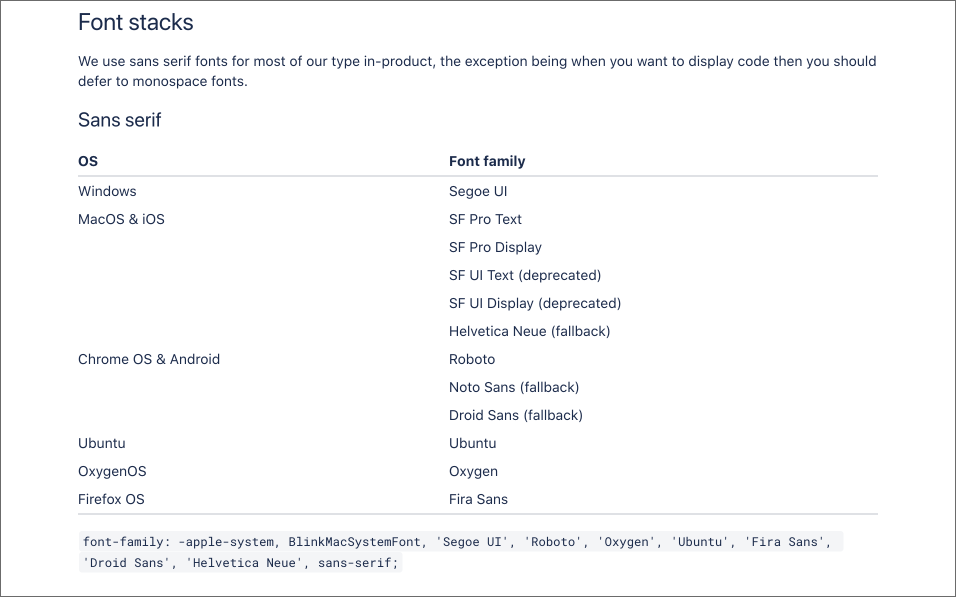Click the Windows row label
The width and height of the screenshot is (956, 597).
point(107,191)
